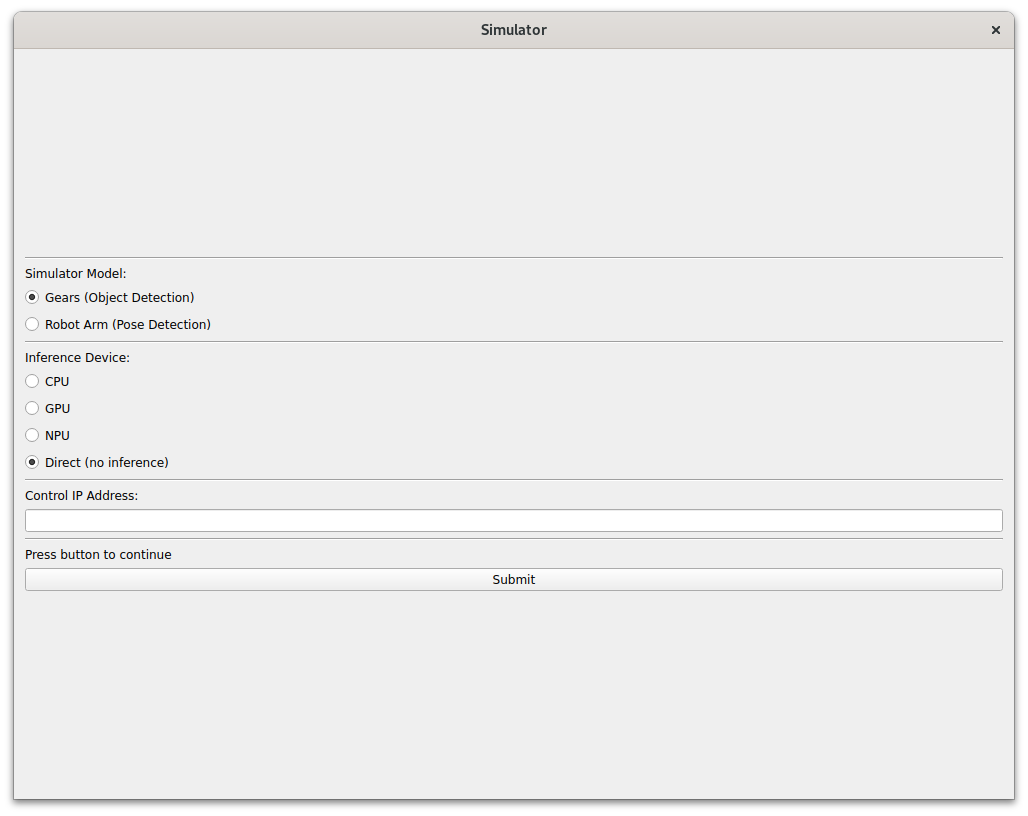Click the Simulator title bar

click(x=513, y=30)
